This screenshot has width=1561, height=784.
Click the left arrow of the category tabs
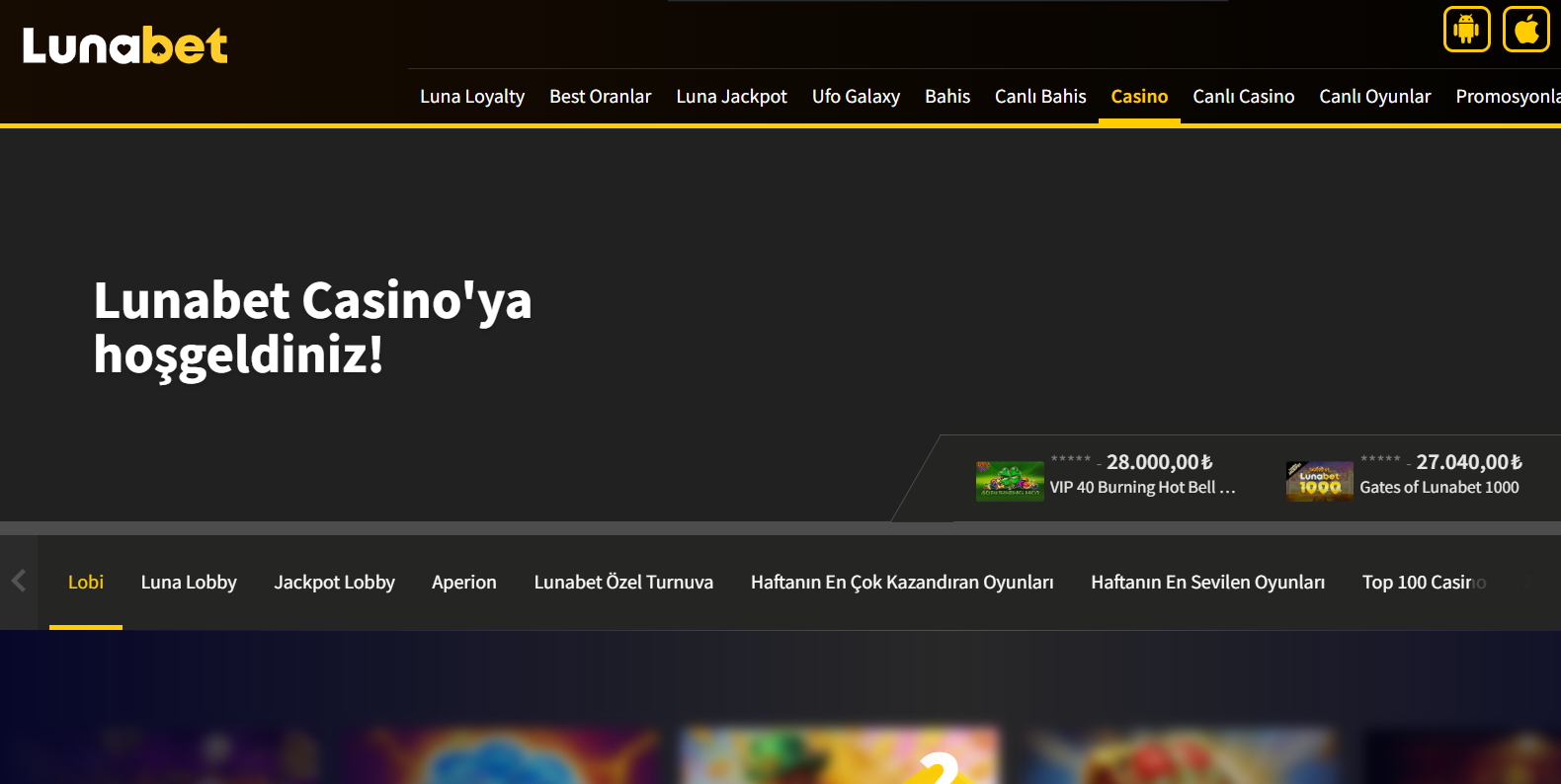coord(19,581)
